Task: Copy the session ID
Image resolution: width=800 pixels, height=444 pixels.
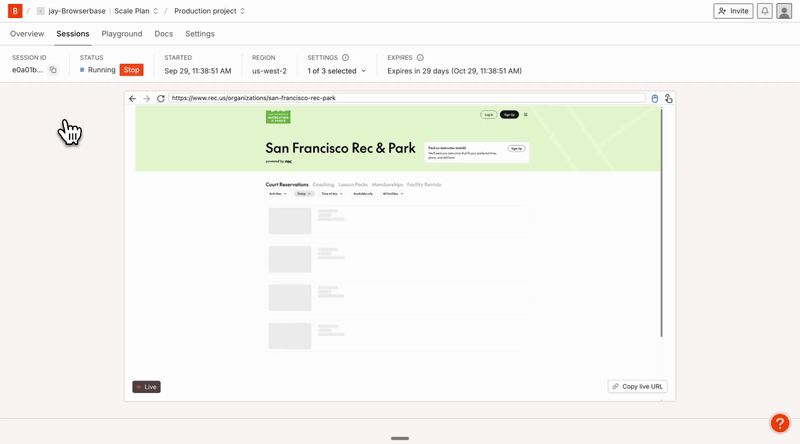Action: 54,71
